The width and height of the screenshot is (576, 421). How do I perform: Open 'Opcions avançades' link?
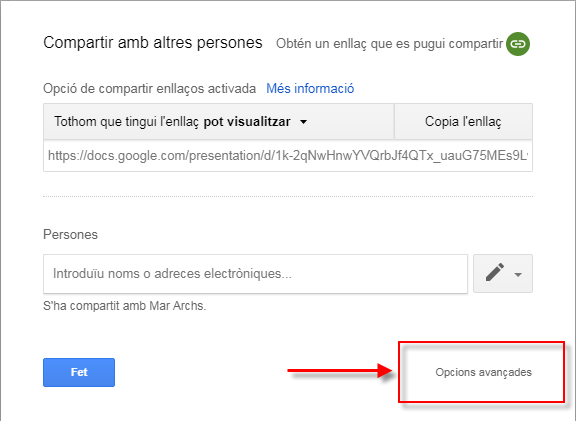(483, 372)
